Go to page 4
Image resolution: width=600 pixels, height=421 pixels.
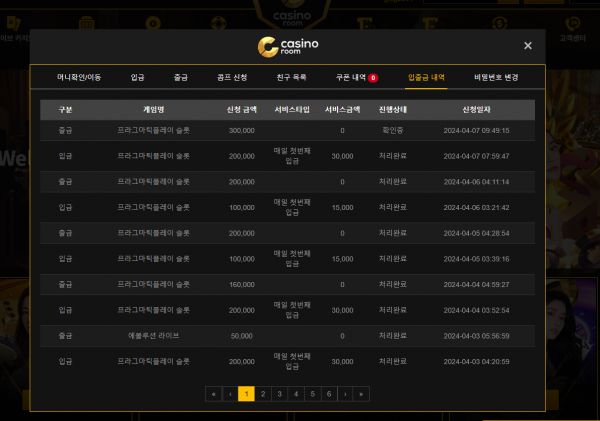click(296, 394)
